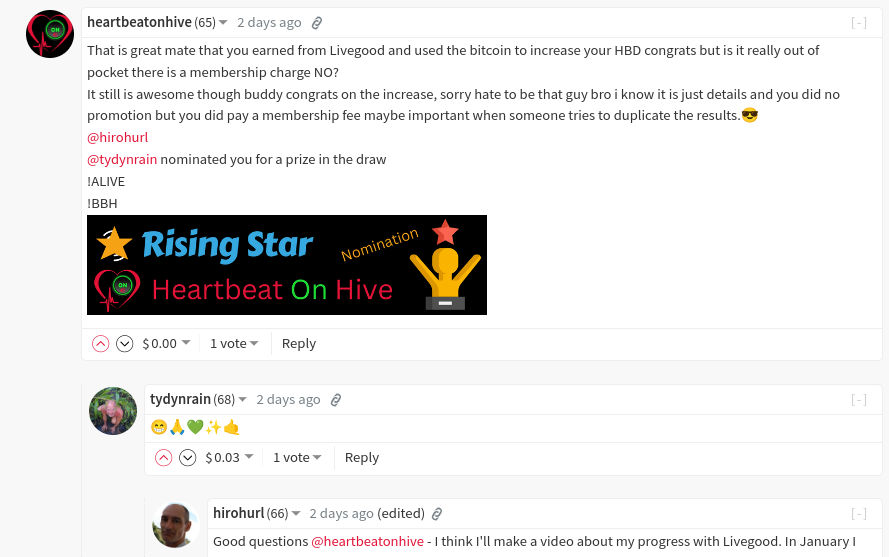Open the @hirohurl mention link
Viewport: 889px width, 557px height.
(x=117, y=138)
